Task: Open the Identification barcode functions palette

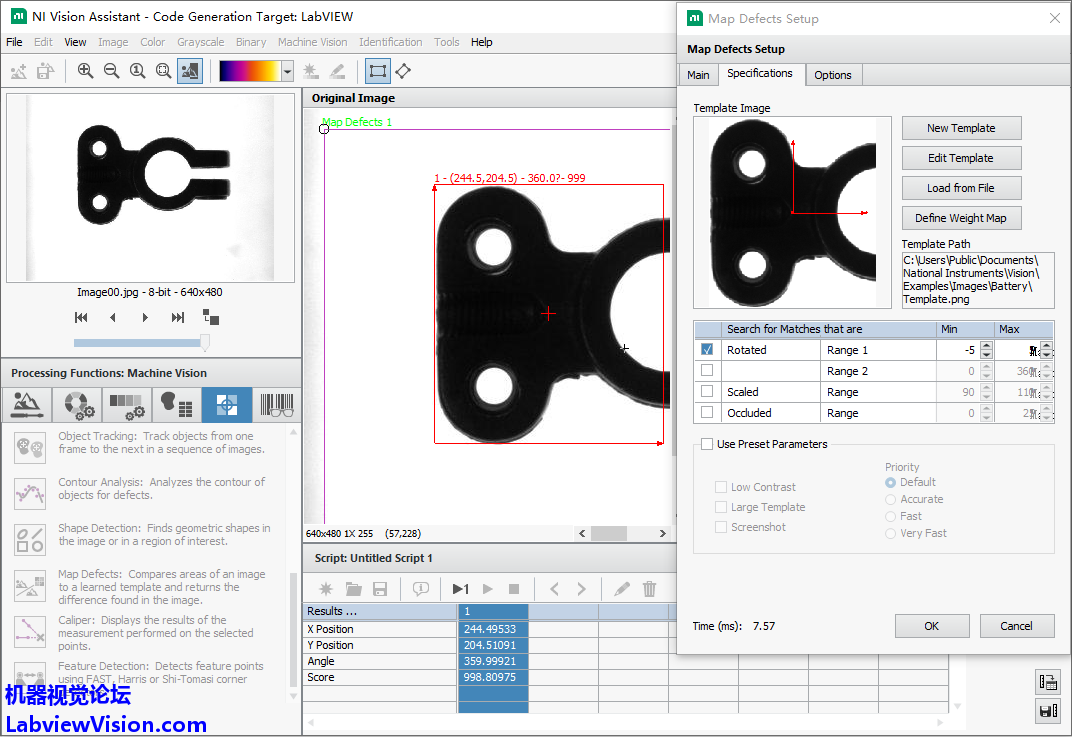Action: [x=277, y=405]
